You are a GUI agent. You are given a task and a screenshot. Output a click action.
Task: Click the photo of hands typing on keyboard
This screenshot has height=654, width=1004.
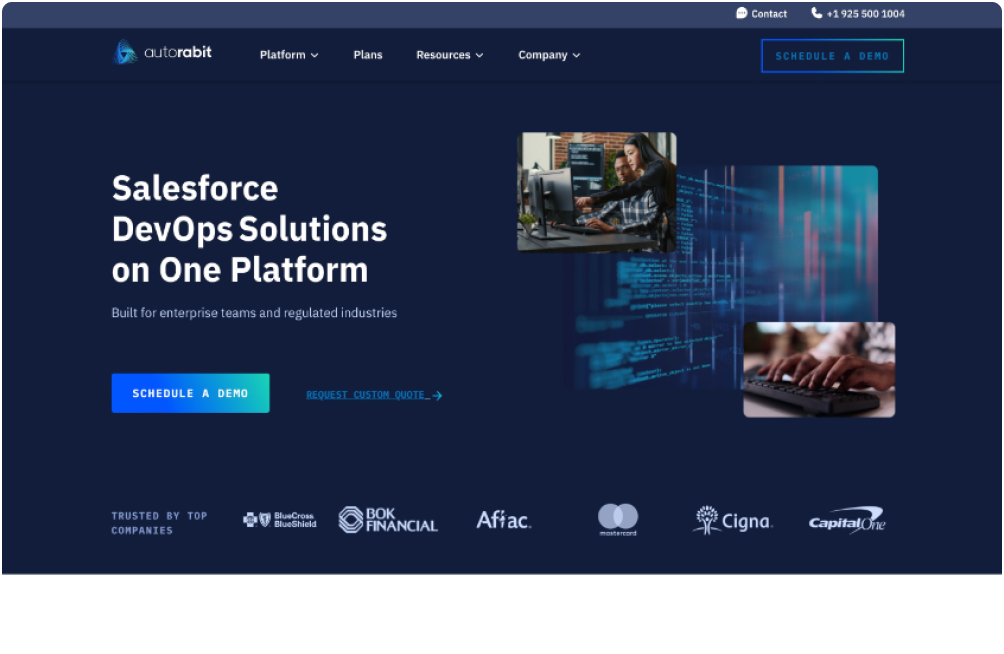[x=819, y=370]
